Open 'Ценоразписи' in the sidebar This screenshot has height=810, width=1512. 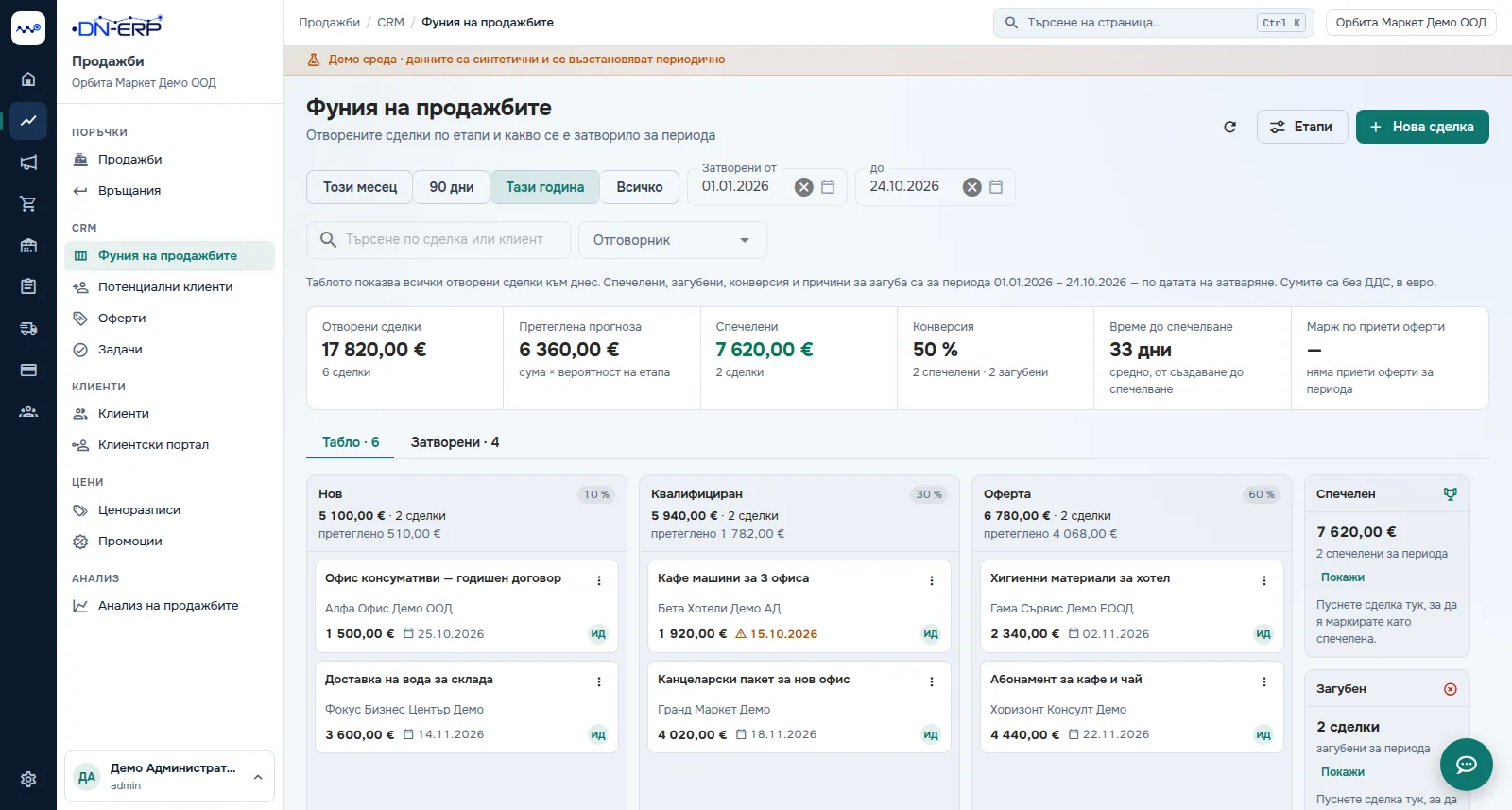click(x=169, y=510)
